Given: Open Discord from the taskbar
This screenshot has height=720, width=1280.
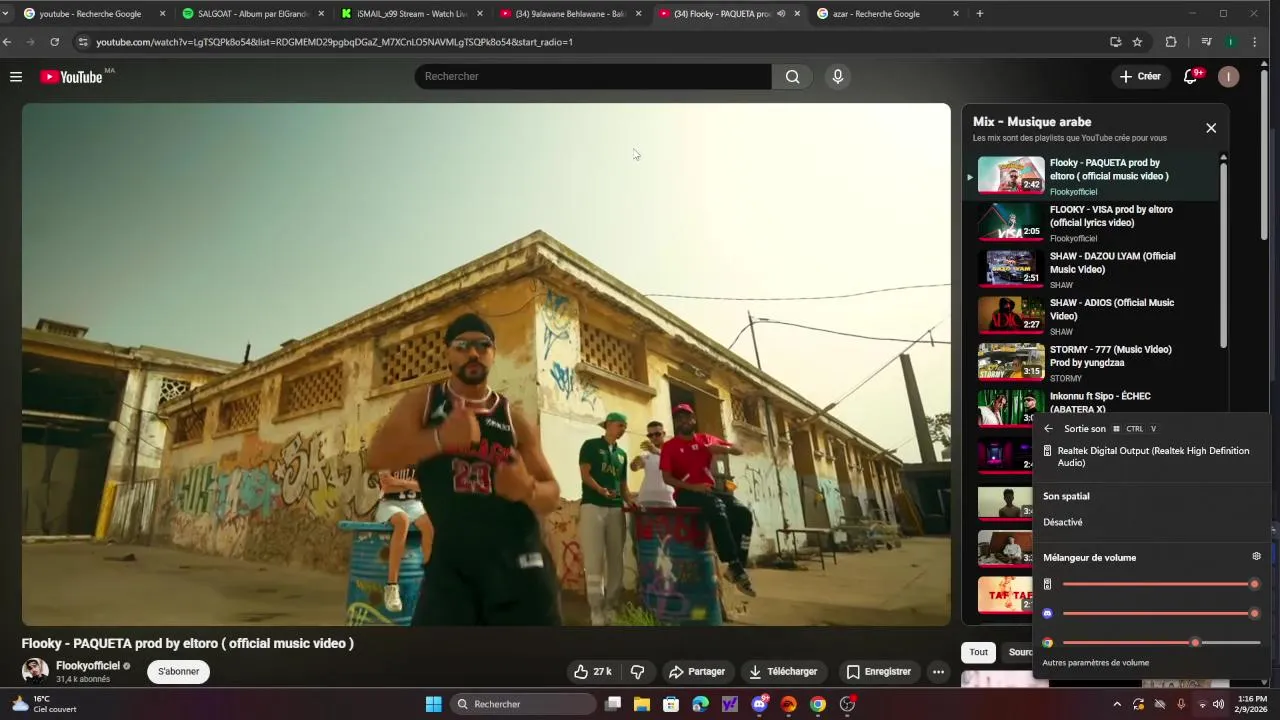Looking at the screenshot, I should click(759, 704).
